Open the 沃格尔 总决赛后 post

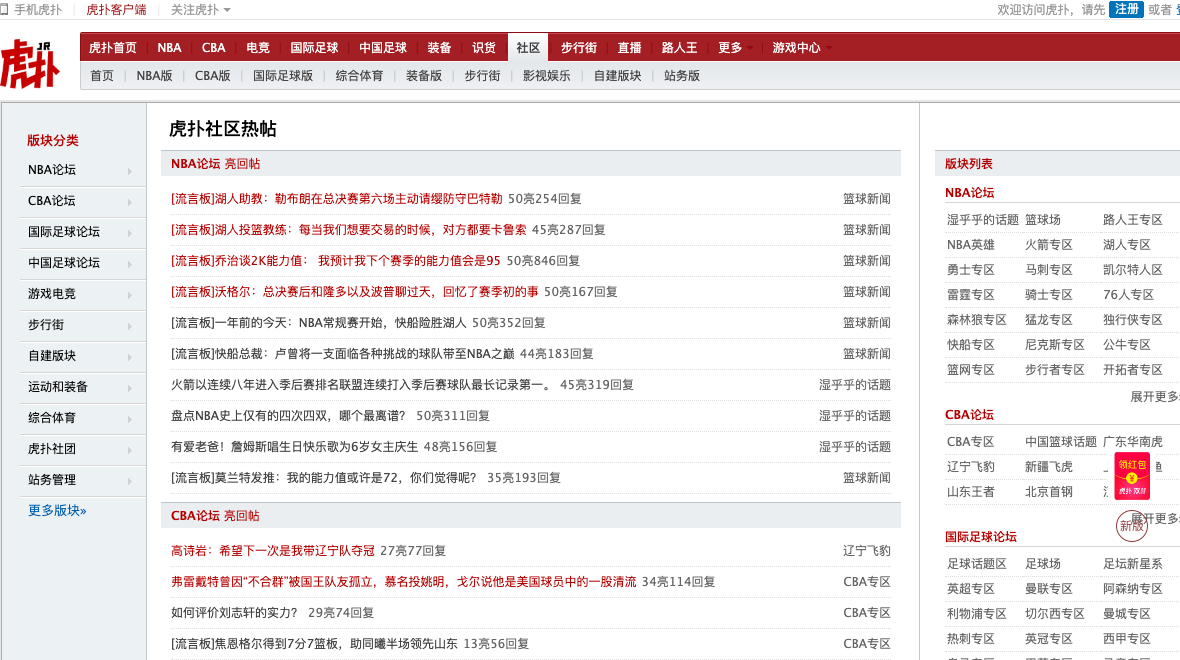click(x=354, y=291)
